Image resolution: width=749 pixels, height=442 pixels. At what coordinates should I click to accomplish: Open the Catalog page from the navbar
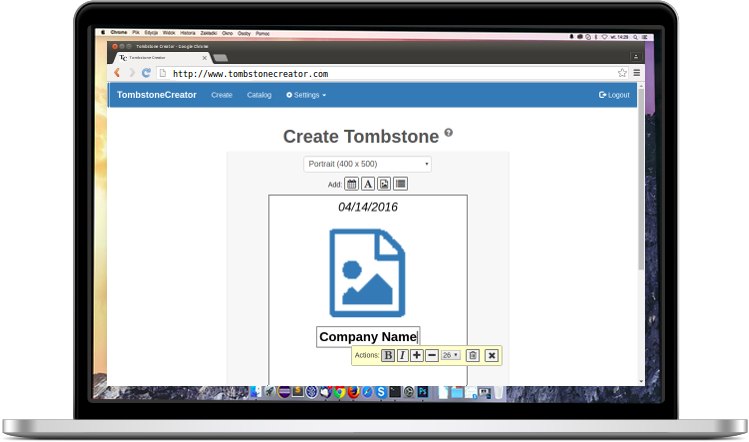click(x=259, y=95)
